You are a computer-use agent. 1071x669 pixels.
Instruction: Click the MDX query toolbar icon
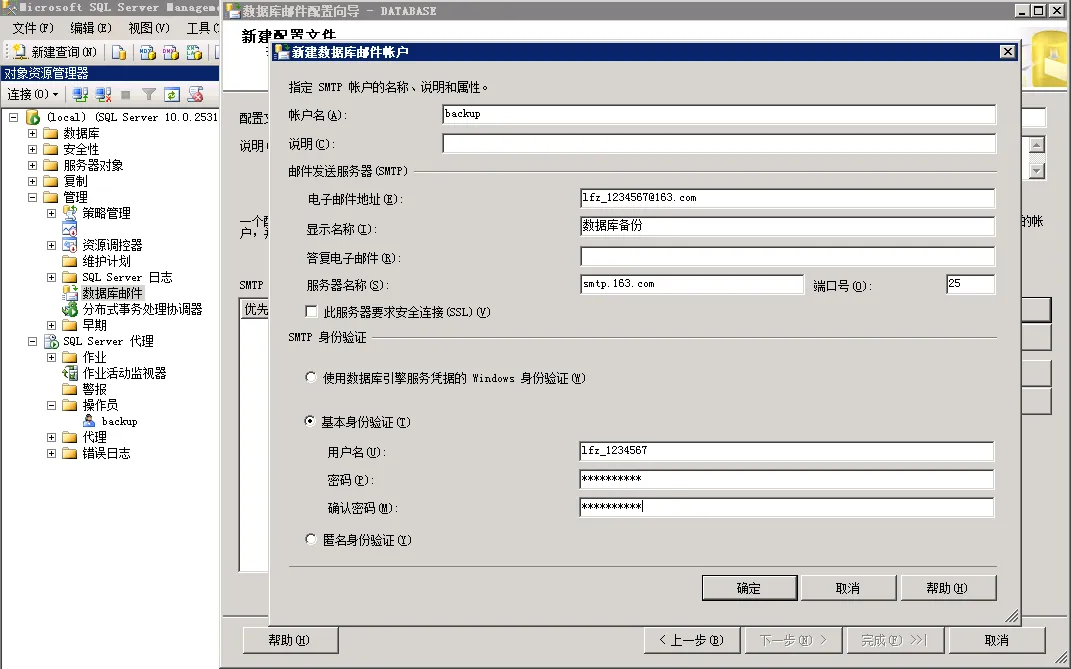tap(148, 53)
